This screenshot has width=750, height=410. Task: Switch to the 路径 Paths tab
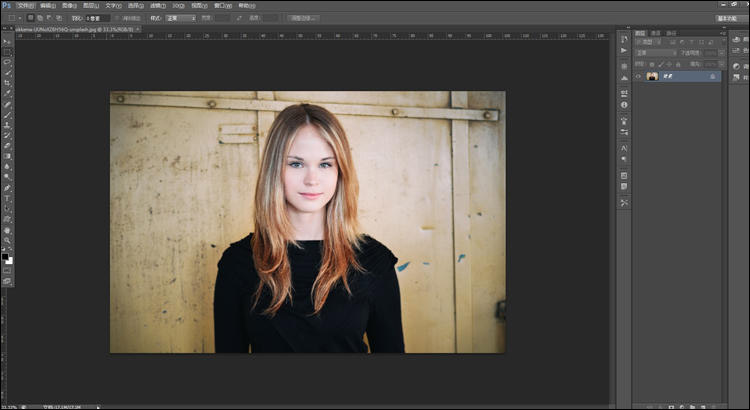coord(671,33)
